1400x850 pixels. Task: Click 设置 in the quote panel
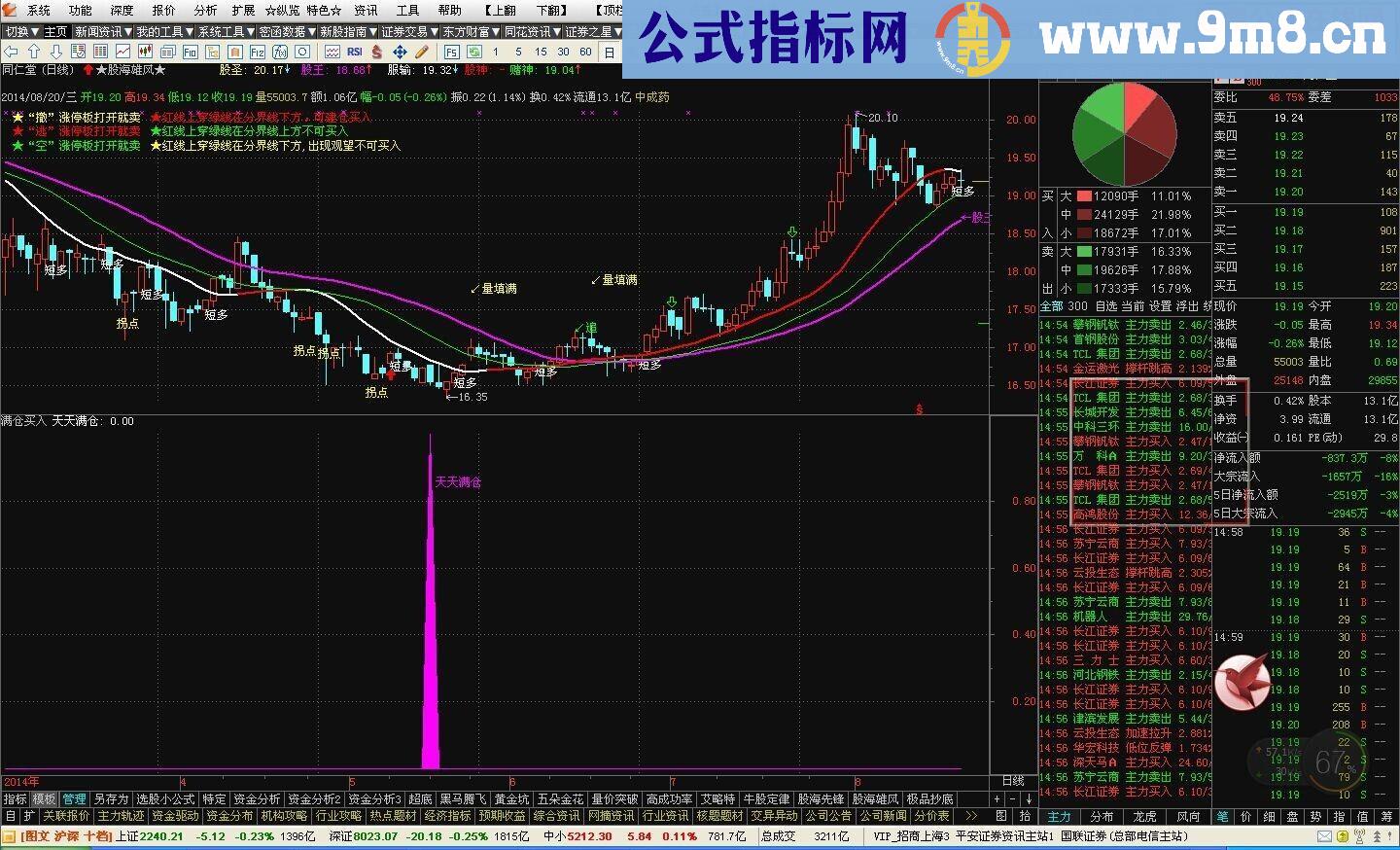click(1162, 305)
